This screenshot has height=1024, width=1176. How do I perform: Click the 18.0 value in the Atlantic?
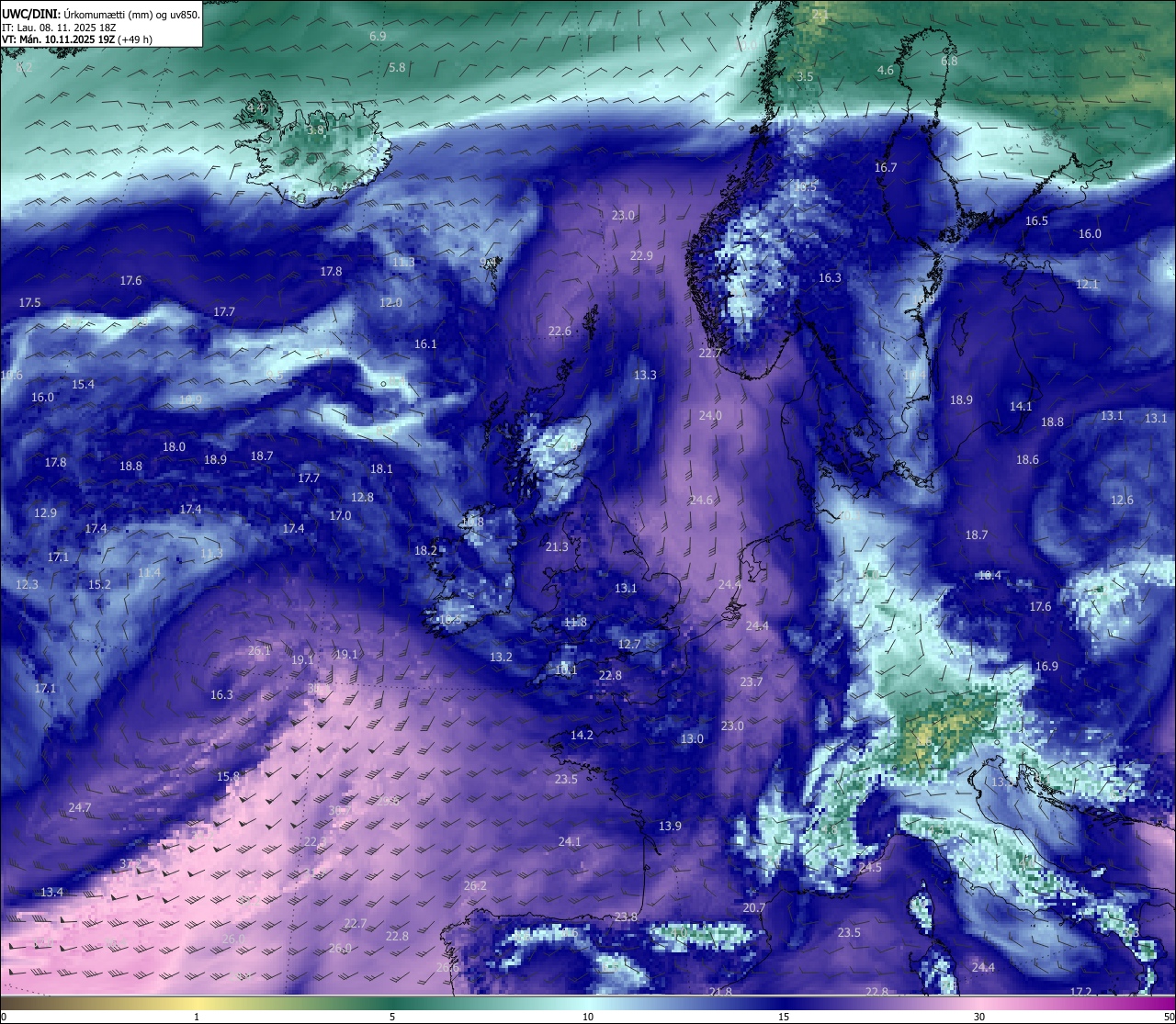[x=174, y=447]
